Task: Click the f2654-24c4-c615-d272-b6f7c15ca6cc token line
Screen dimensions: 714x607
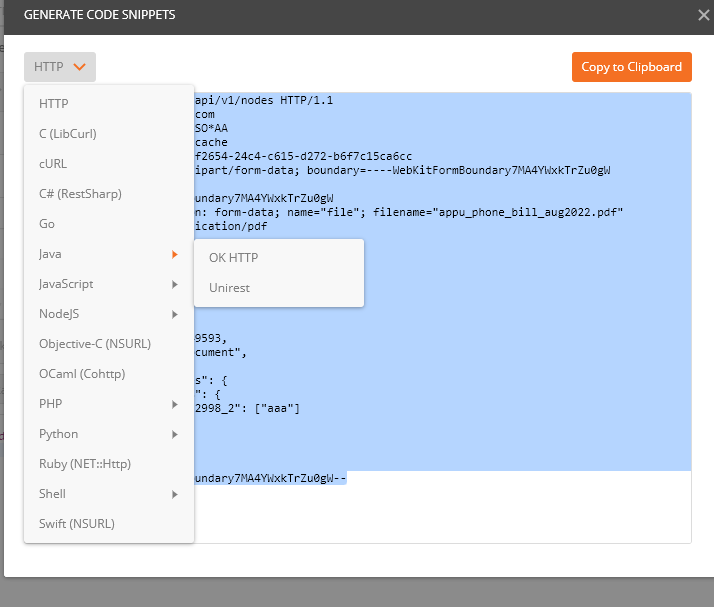Action: pos(303,156)
